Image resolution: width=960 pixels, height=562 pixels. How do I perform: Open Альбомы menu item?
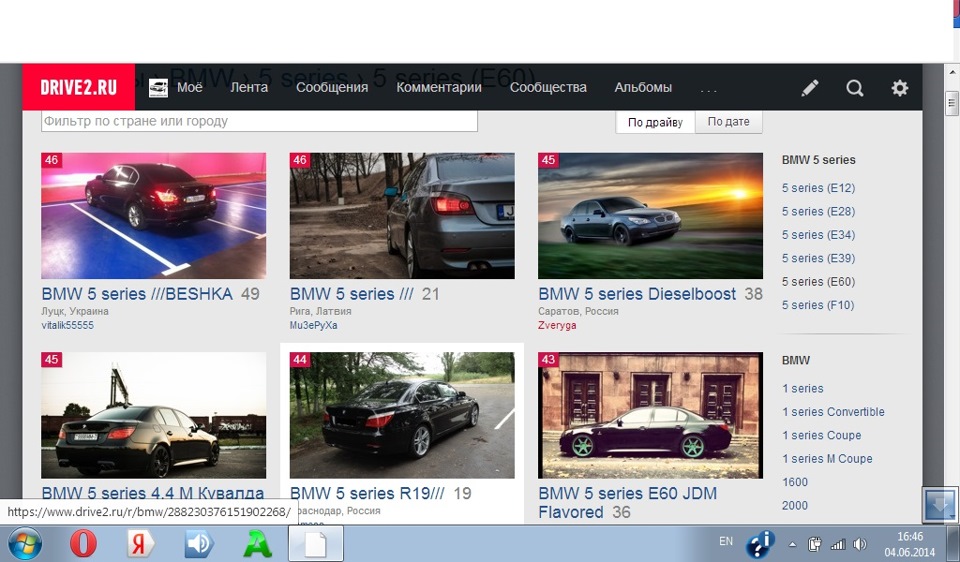pyautogui.click(x=643, y=88)
